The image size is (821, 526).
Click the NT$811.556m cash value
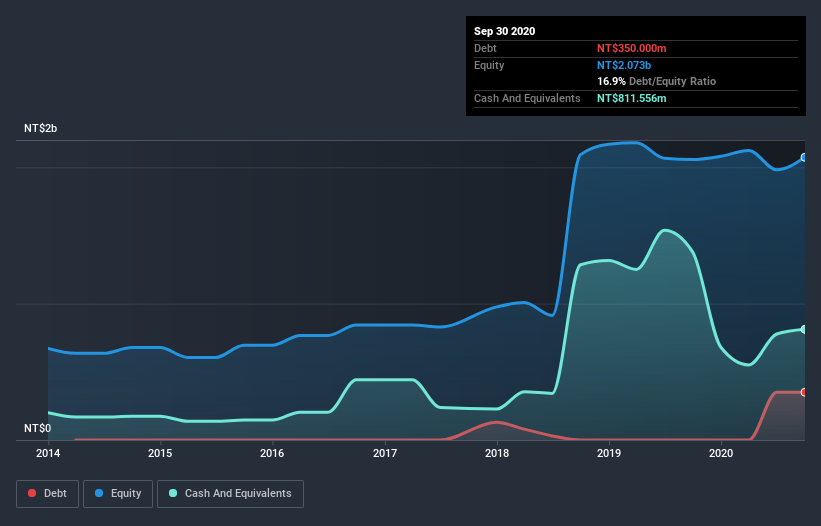(631, 98)
